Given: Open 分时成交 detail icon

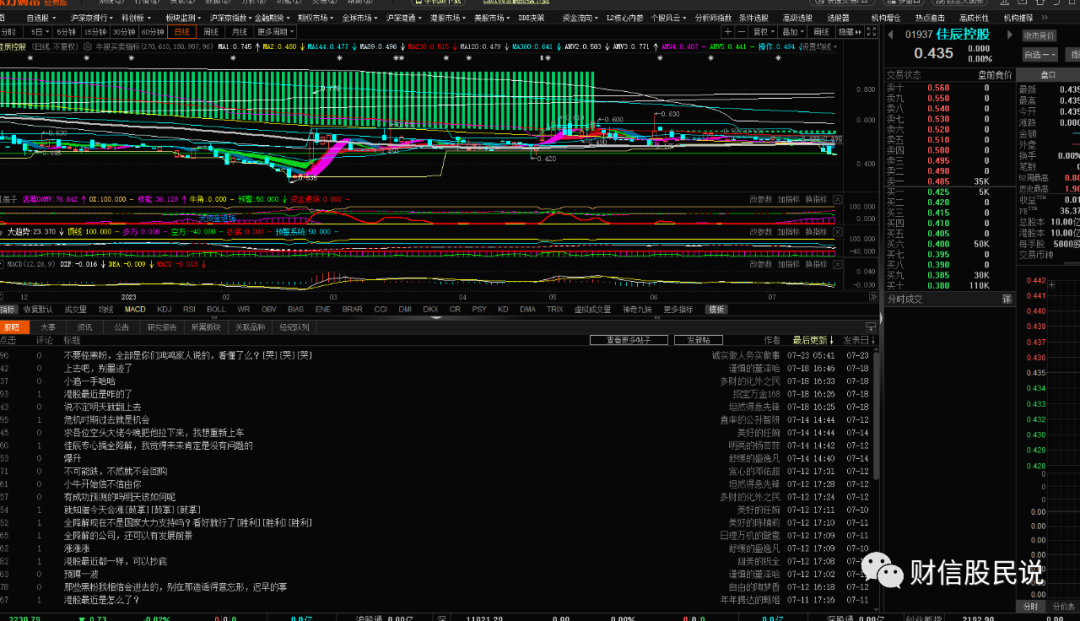Looking at the screenshot, I should click(x=1006, y=299).
